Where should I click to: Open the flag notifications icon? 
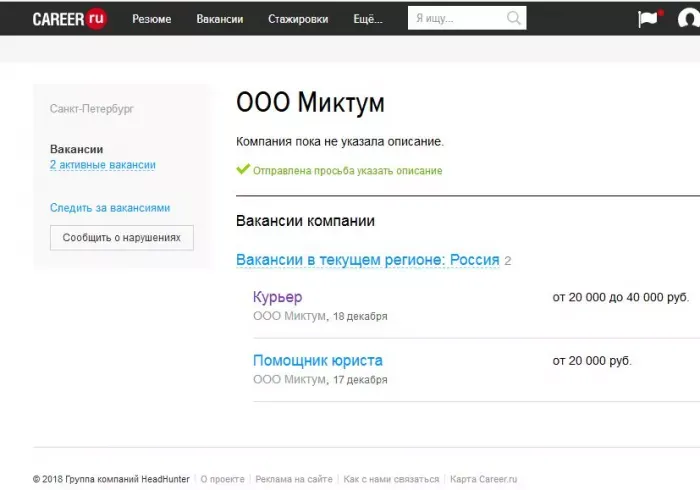648,19
